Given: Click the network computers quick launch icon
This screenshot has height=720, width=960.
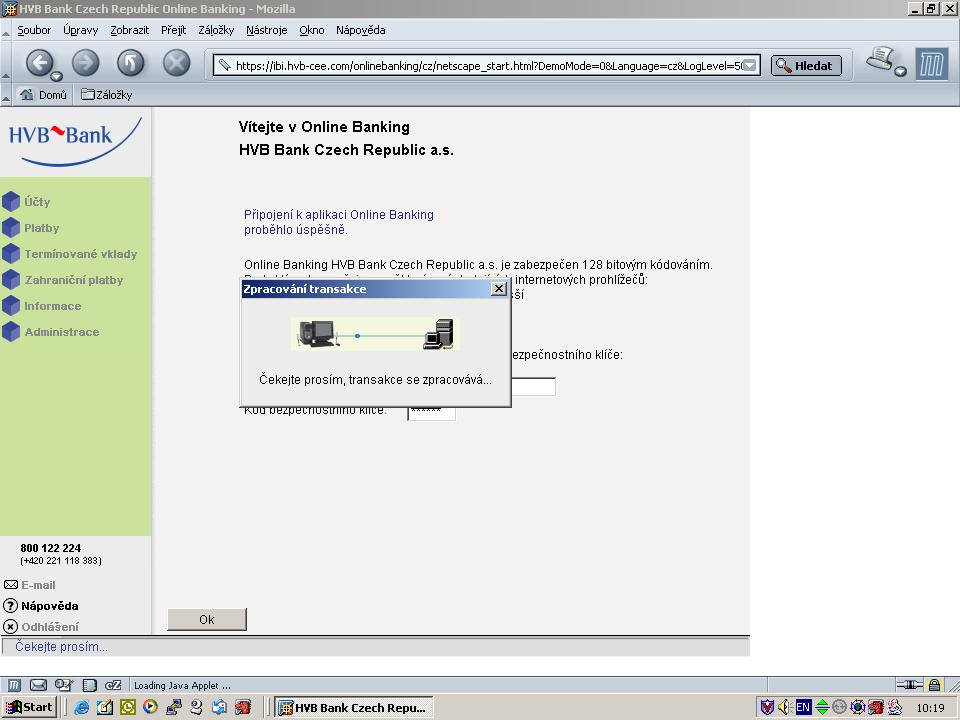Looking at the screenshot, I should point(174,707).
